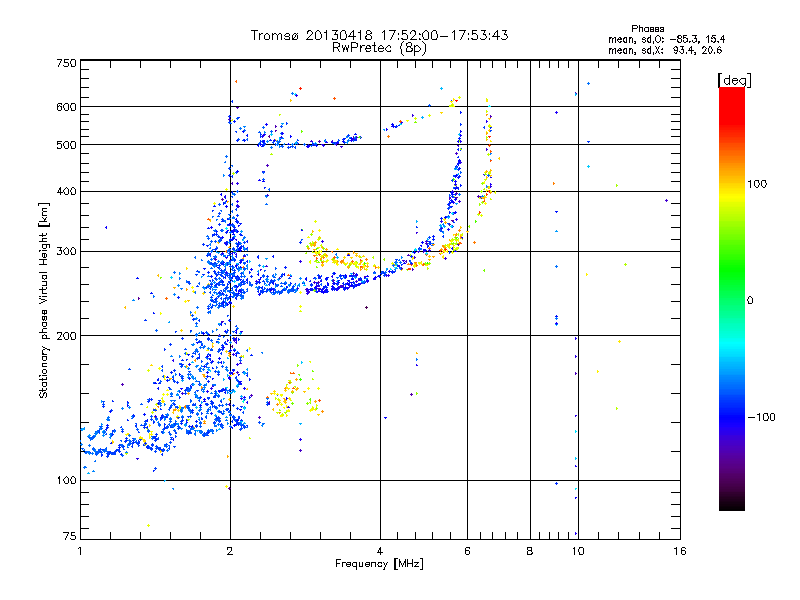This screenshot has width=800, height=600.
Task: Click the colorbar tick label '0'
Action: (x=749, y=301)
